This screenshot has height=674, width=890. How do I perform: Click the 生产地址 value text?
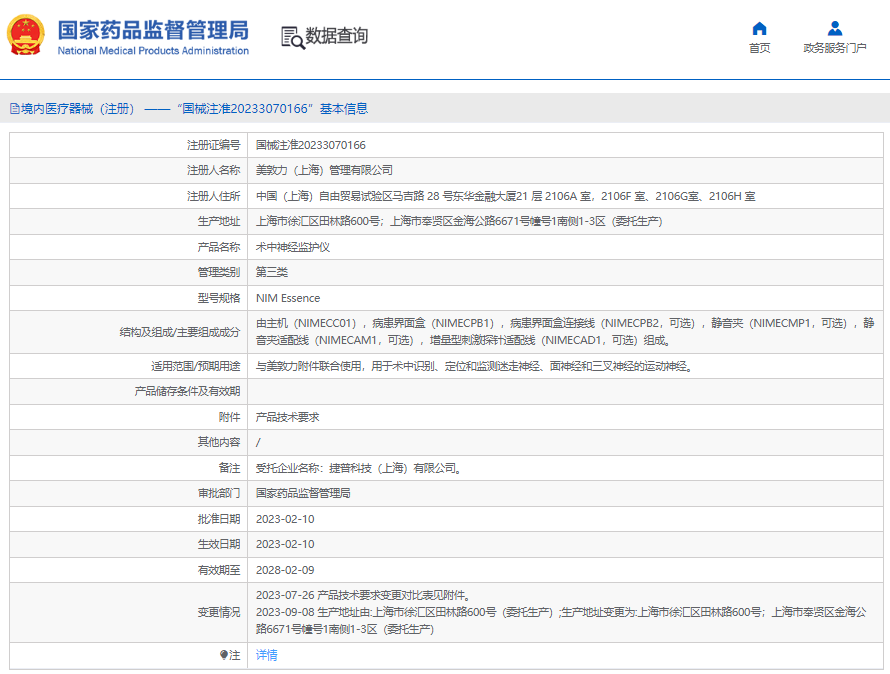point(459,221)
